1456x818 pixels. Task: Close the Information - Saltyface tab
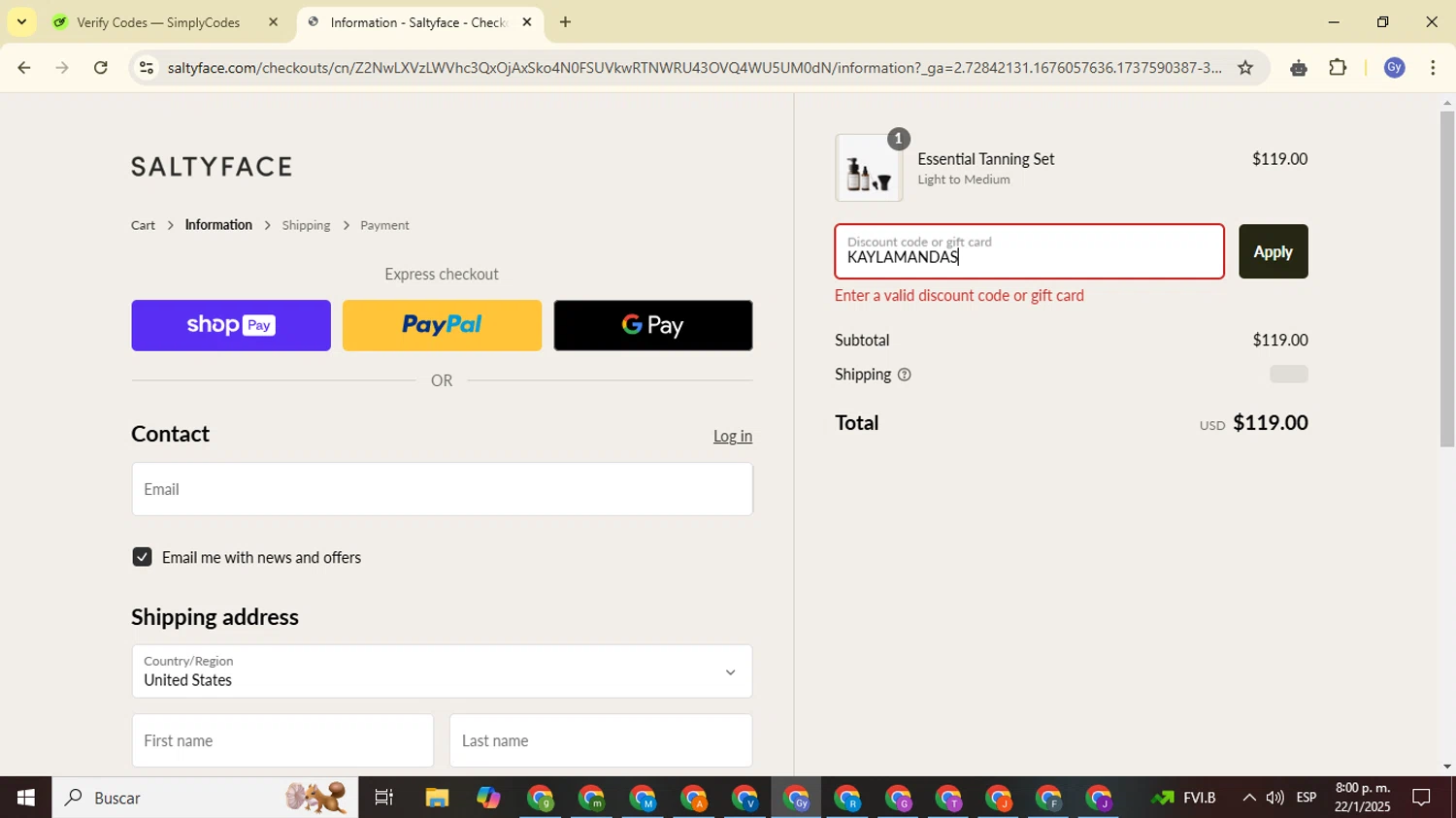[527, 21]
